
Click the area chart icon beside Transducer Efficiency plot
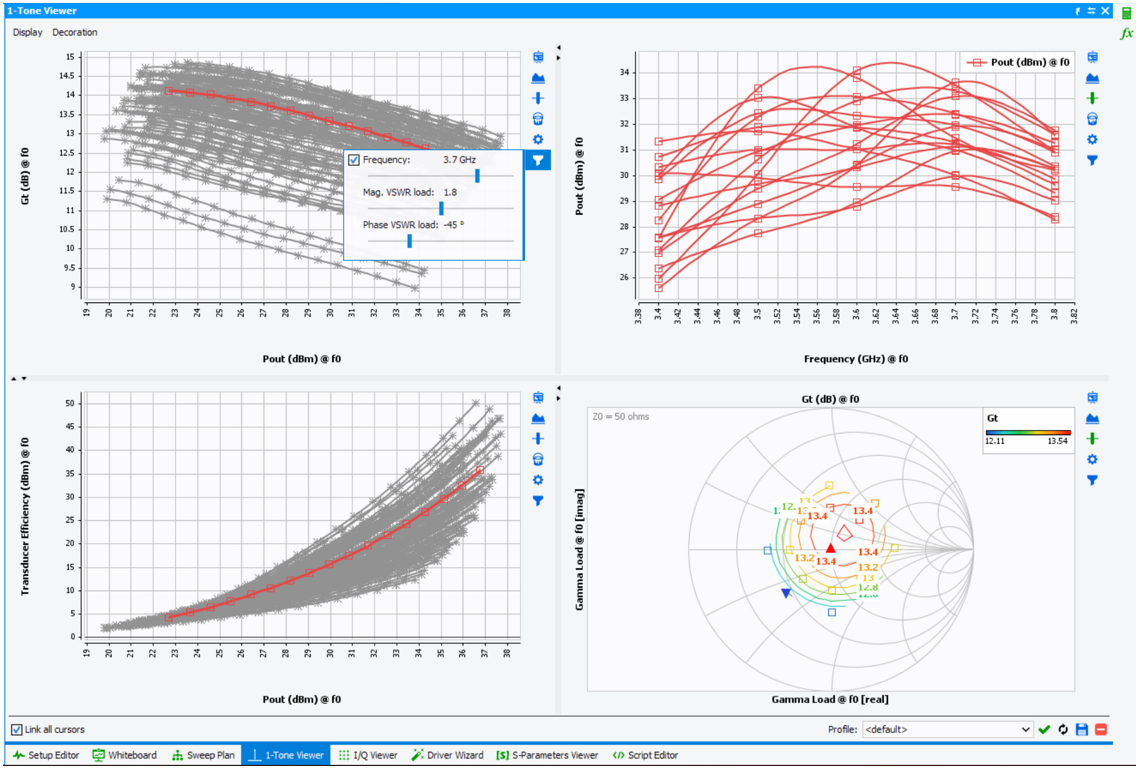coord(538,418)
